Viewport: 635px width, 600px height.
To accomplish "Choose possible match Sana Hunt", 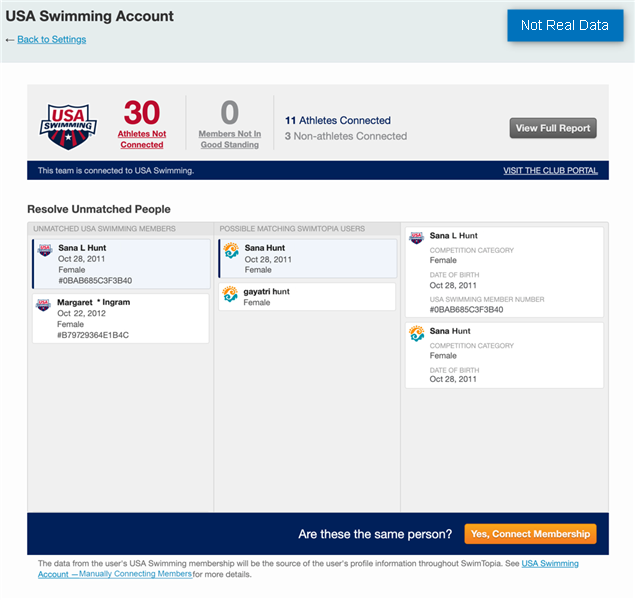I will click(307, 259).
